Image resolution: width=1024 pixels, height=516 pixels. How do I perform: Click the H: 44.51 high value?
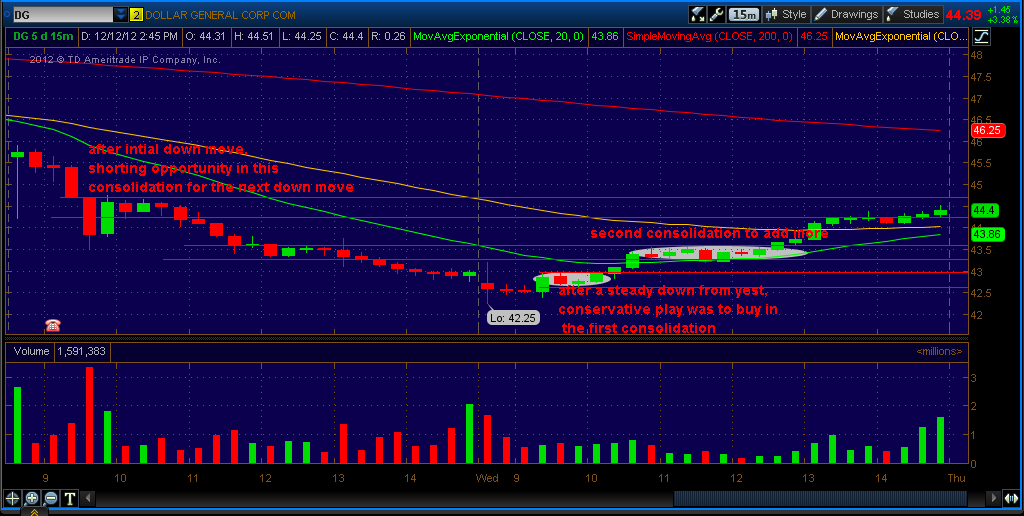tap(253, 37)
